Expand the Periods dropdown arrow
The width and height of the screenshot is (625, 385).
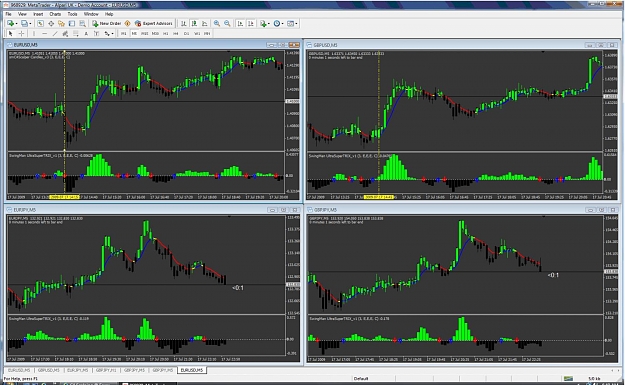tap(283, 24)
